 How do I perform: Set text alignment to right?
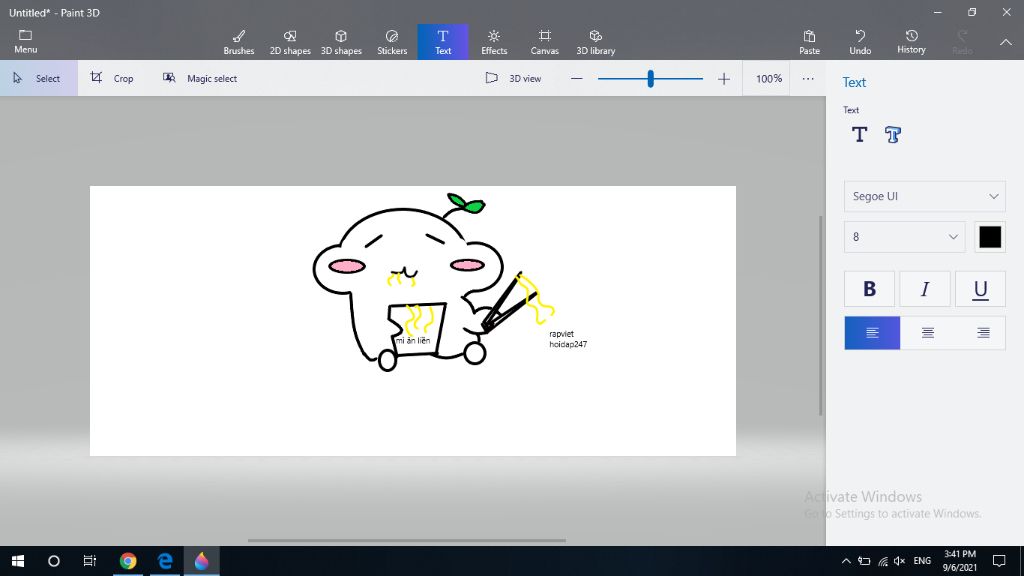tap(983, 333)
